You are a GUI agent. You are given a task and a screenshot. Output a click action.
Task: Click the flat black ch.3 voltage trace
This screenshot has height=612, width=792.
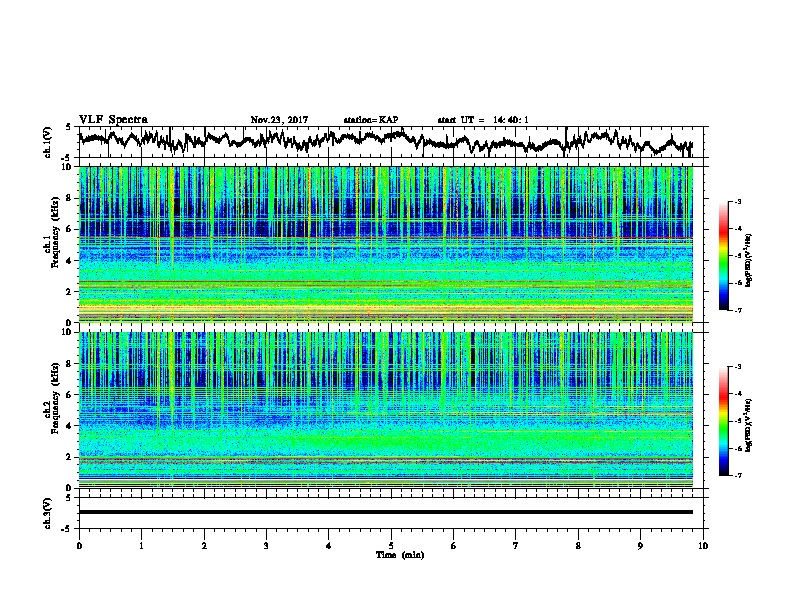tap(386, 512)
